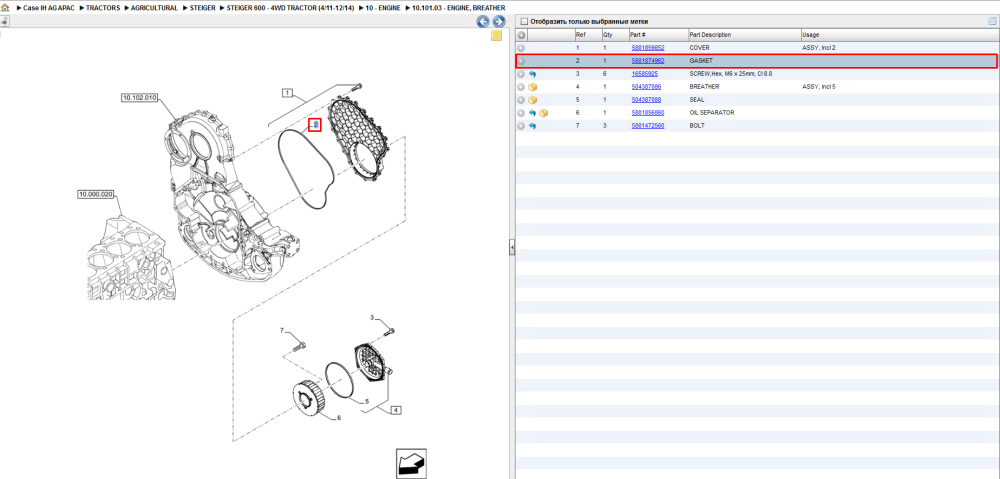The height and width of the screenshot is (479, 1000).
Task: Click package box icon in BREATHER row
Action: click(x=533, y=87)
